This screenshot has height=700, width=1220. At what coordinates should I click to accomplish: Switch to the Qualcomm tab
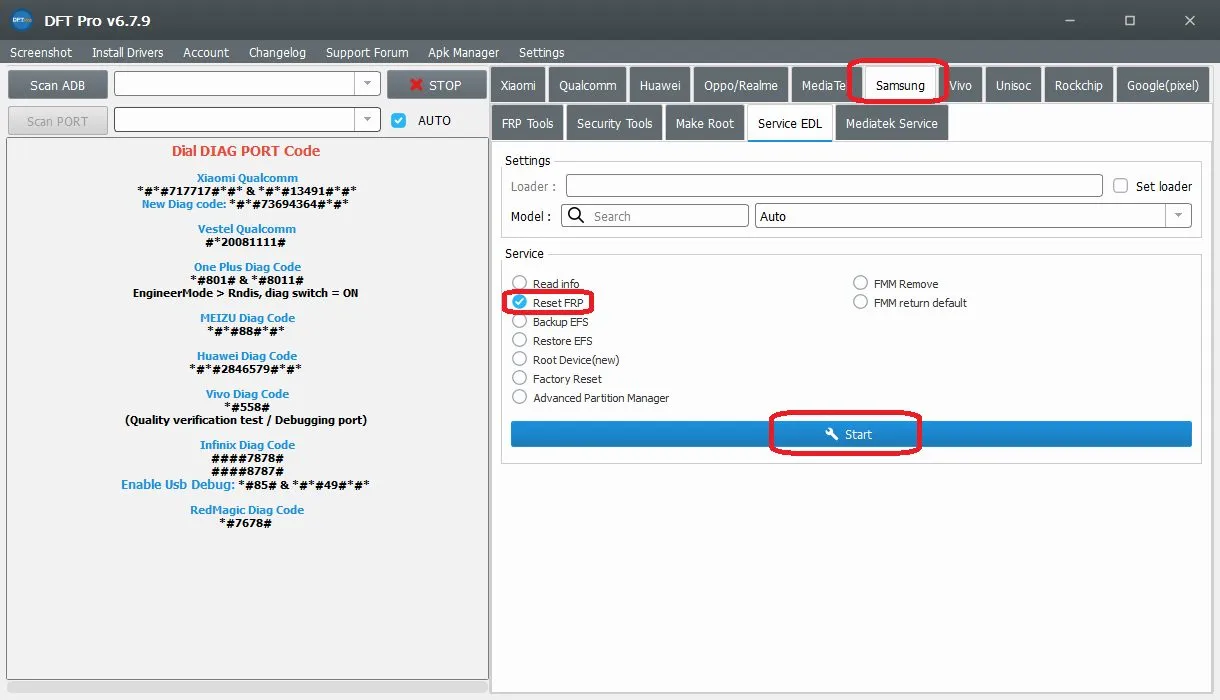click(588, 85)
